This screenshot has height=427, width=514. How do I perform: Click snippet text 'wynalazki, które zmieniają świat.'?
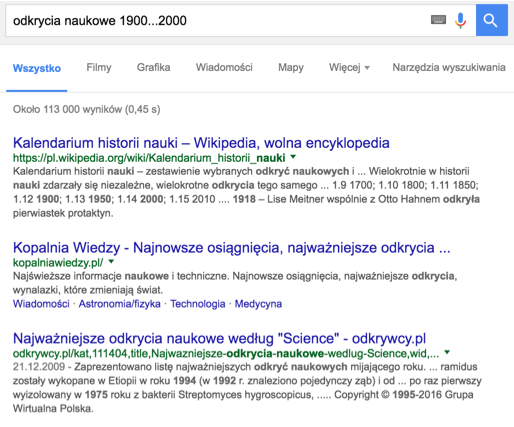88,290
